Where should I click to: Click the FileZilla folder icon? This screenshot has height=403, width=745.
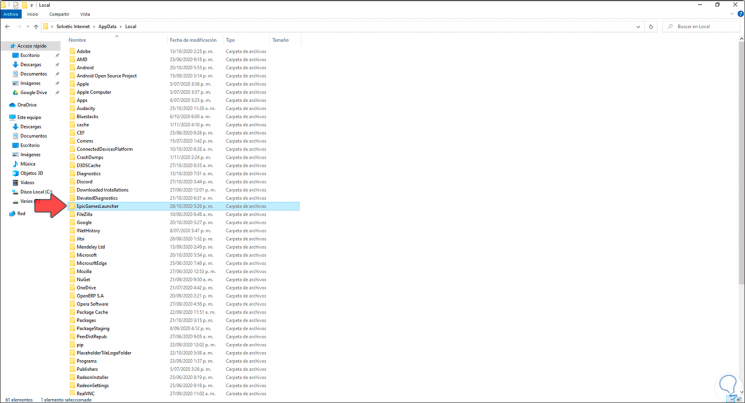pyautogui.click(x=72, y=214)
